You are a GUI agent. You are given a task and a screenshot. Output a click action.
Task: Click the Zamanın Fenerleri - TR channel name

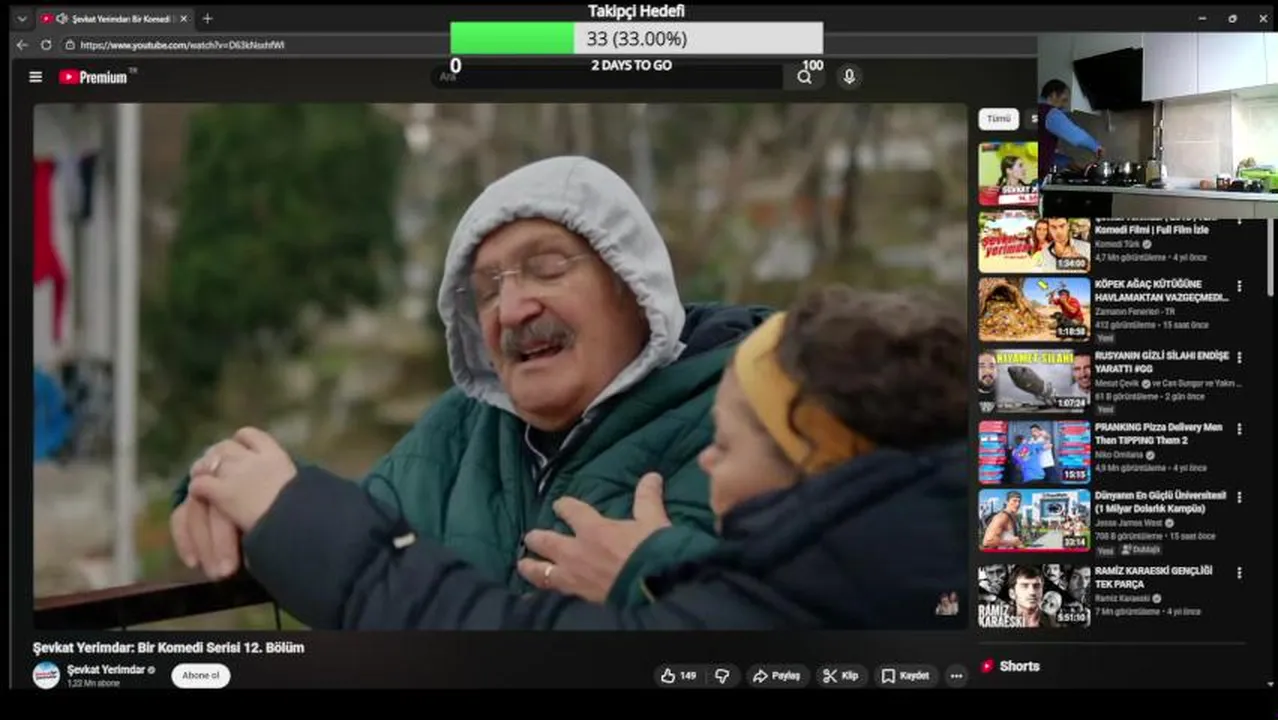(1134, 311)
